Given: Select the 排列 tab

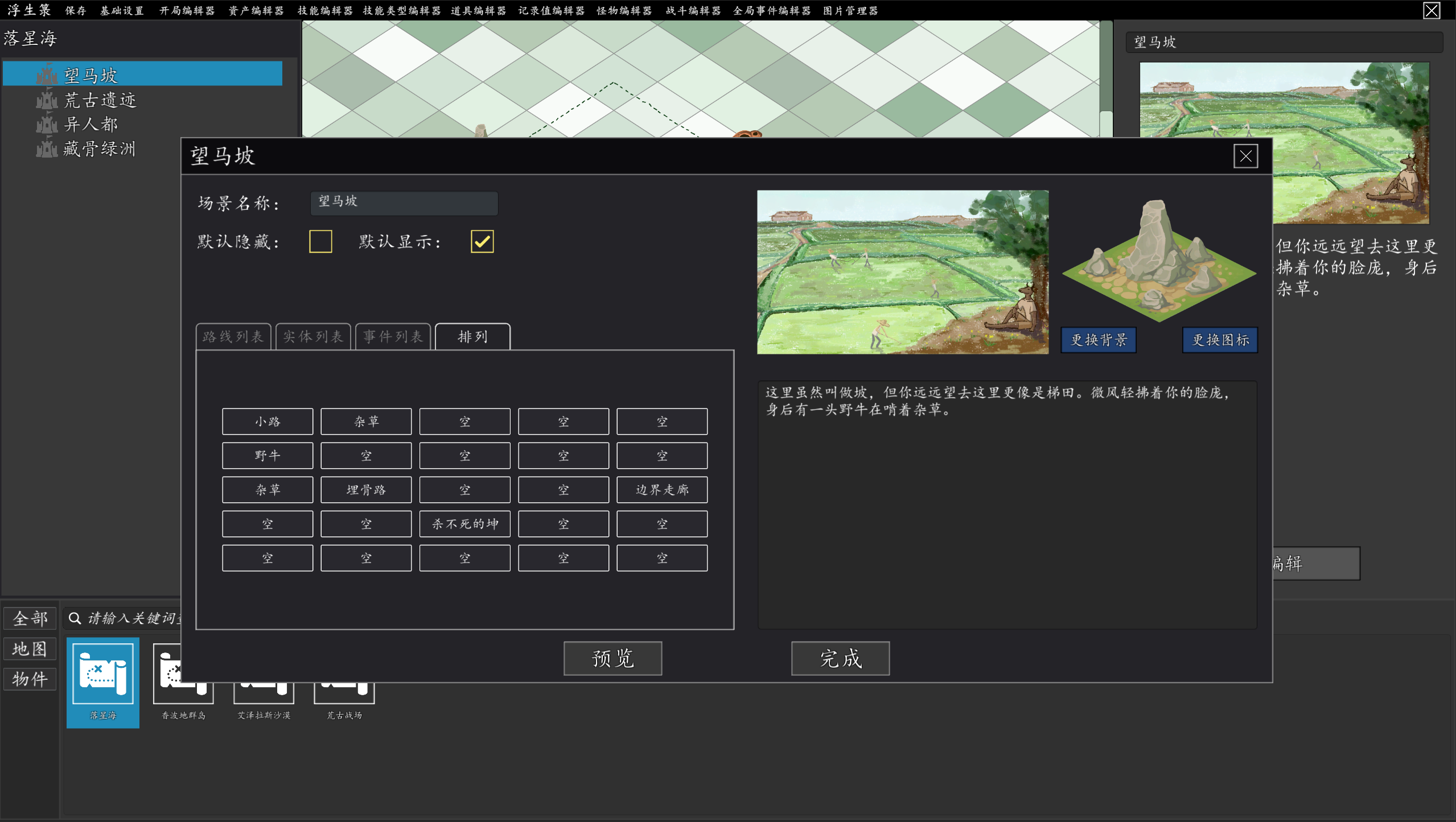Looking at the screenshot, I should 472,337.
